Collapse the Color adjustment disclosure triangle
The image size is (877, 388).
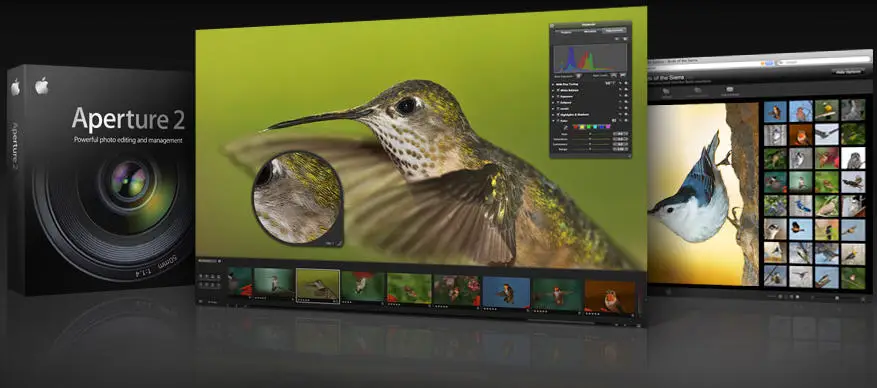tap(553, 121)
